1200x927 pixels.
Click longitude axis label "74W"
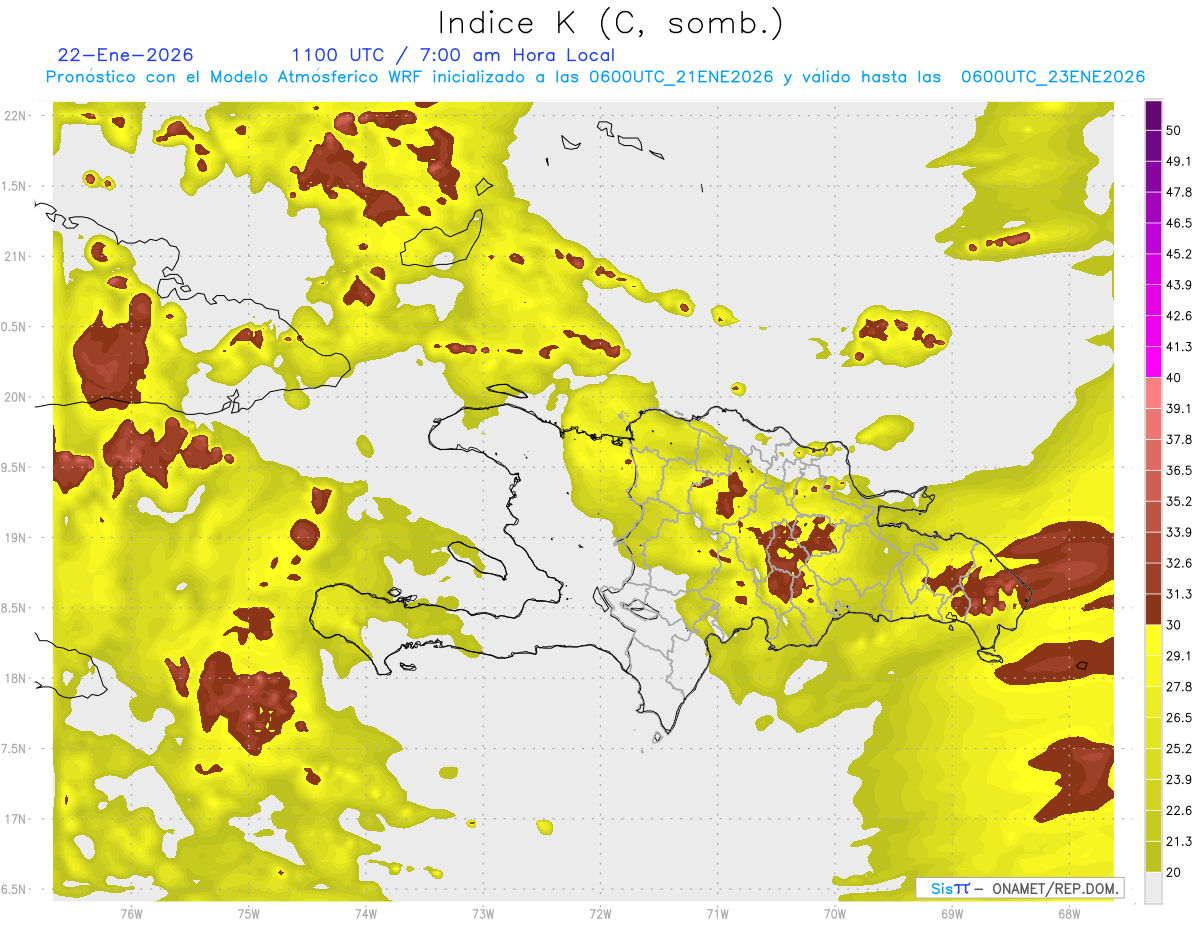point(366,914)
